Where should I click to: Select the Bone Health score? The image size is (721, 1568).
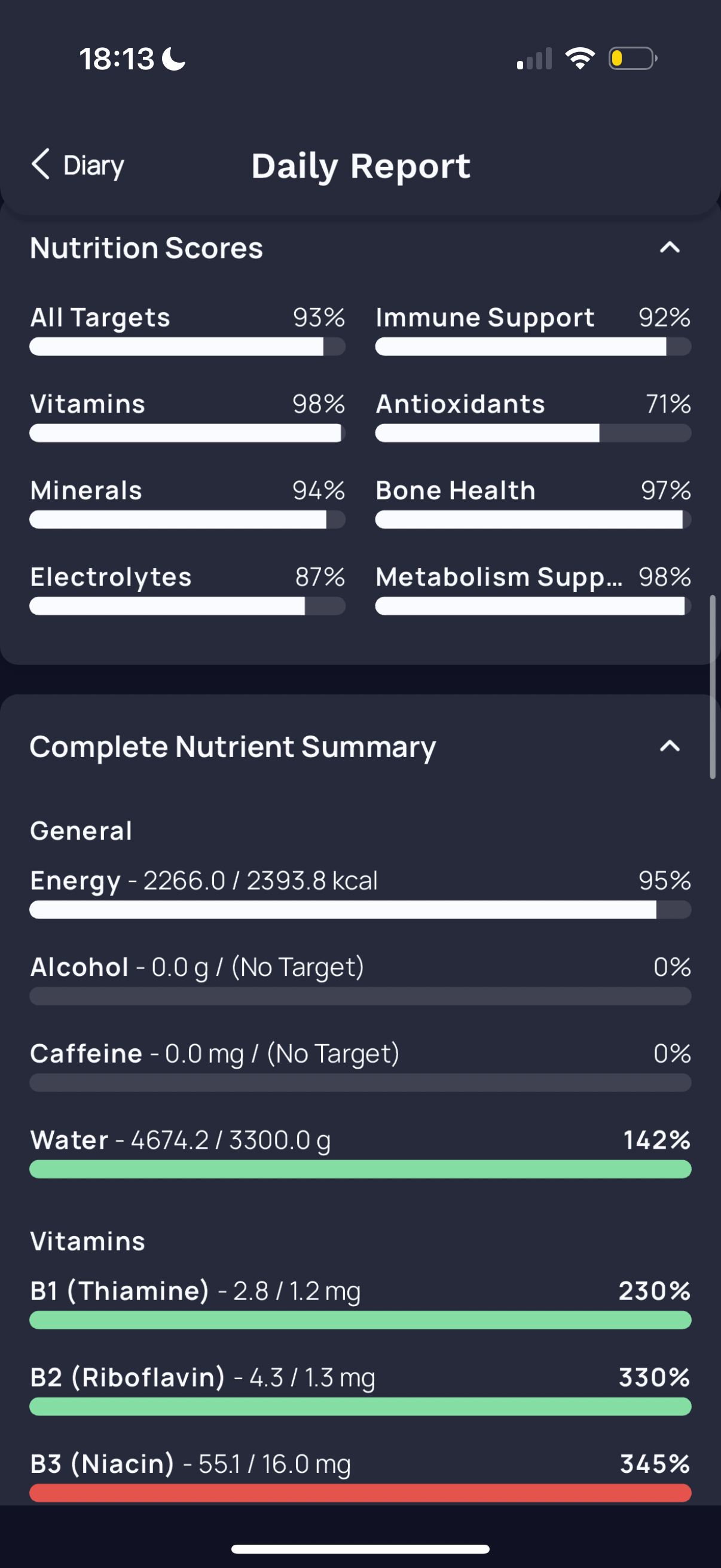[x=533, y=502]
